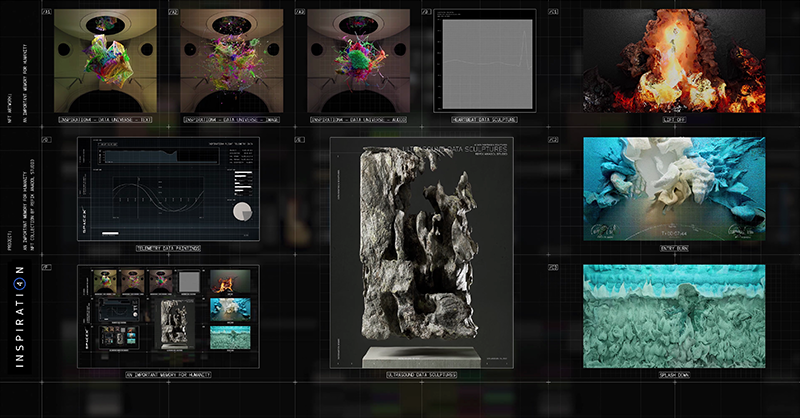Select the grey Heartbeat Data Sculpture graph panel

click(x=485, y=61)
